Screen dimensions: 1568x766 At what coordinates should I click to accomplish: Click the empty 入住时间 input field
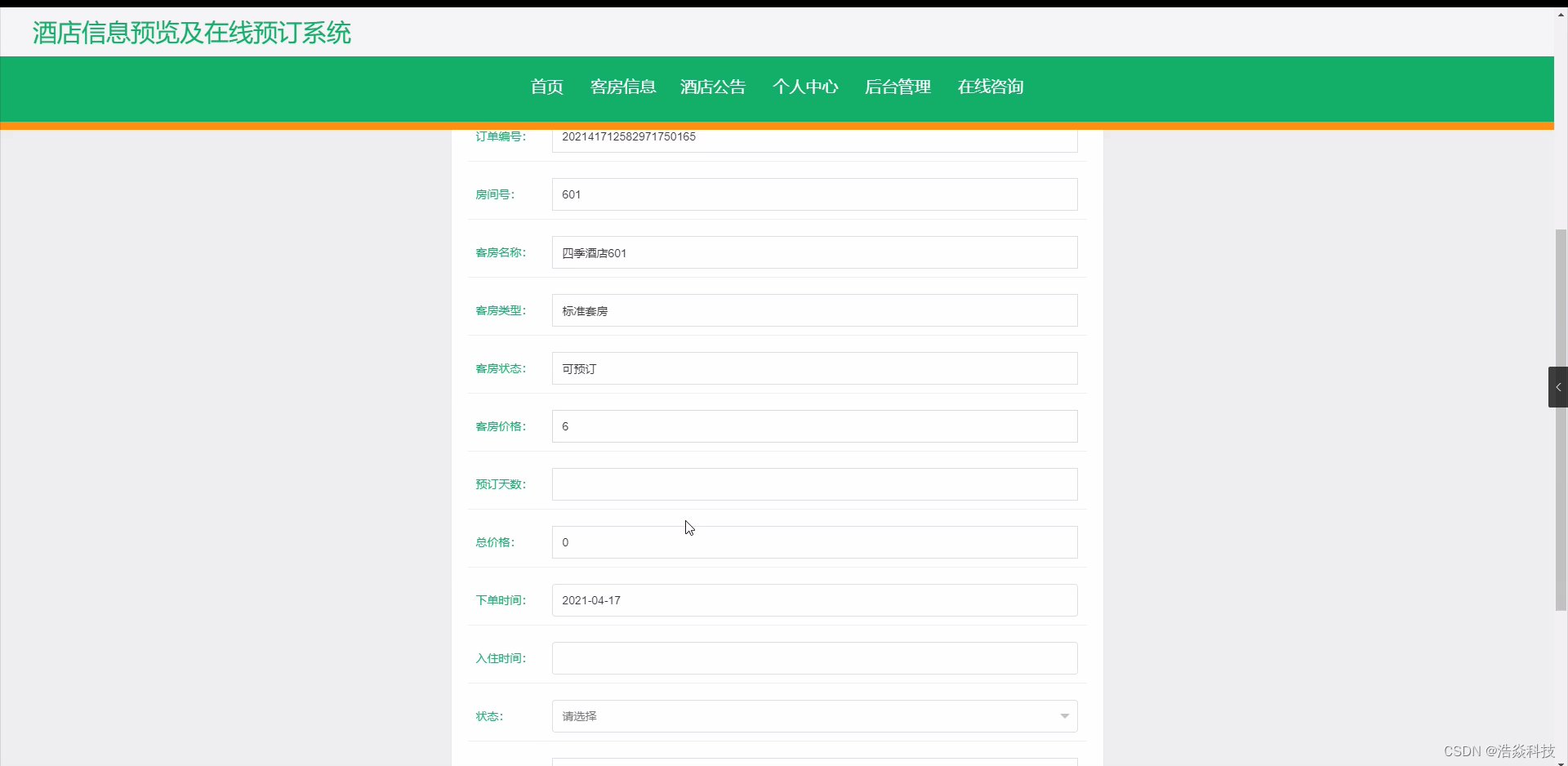coord(814,657)
